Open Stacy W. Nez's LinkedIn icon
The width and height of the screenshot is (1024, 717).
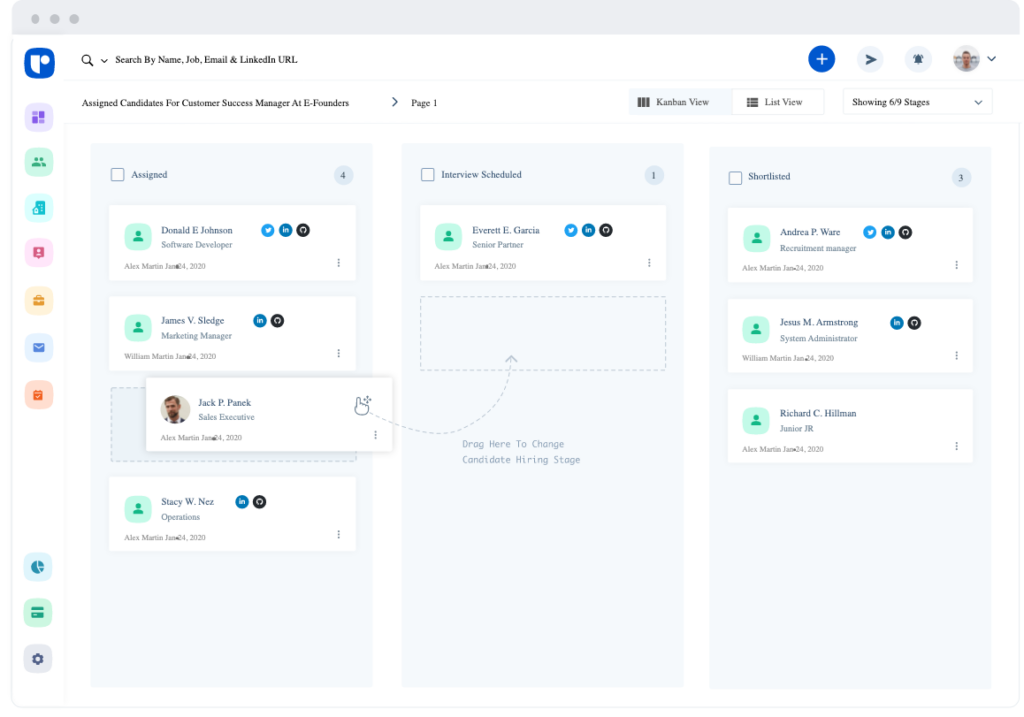242,501
